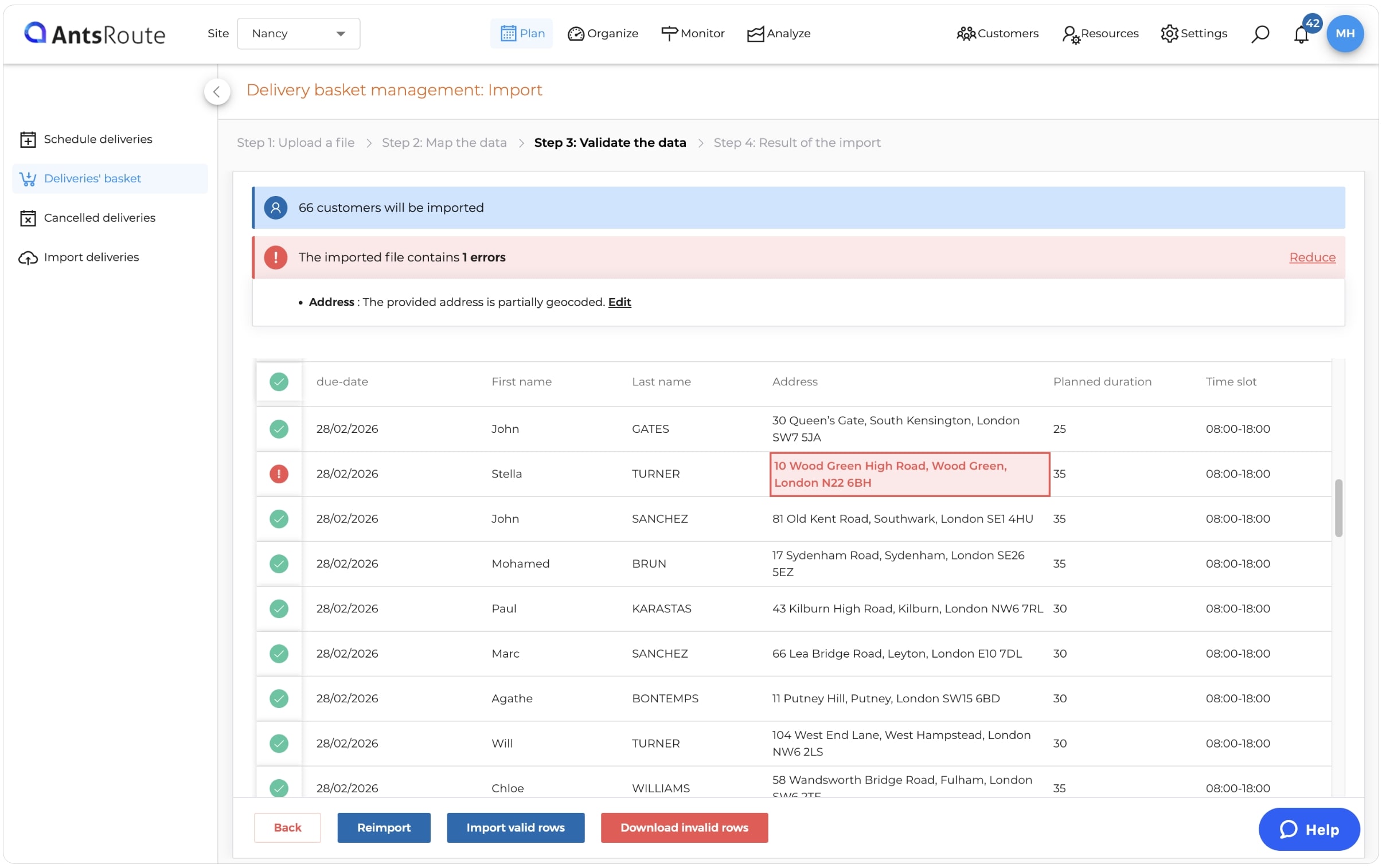Click the table vertical scrollbar
This screenshot has width=1382, height=868.
coord(1338,508)
